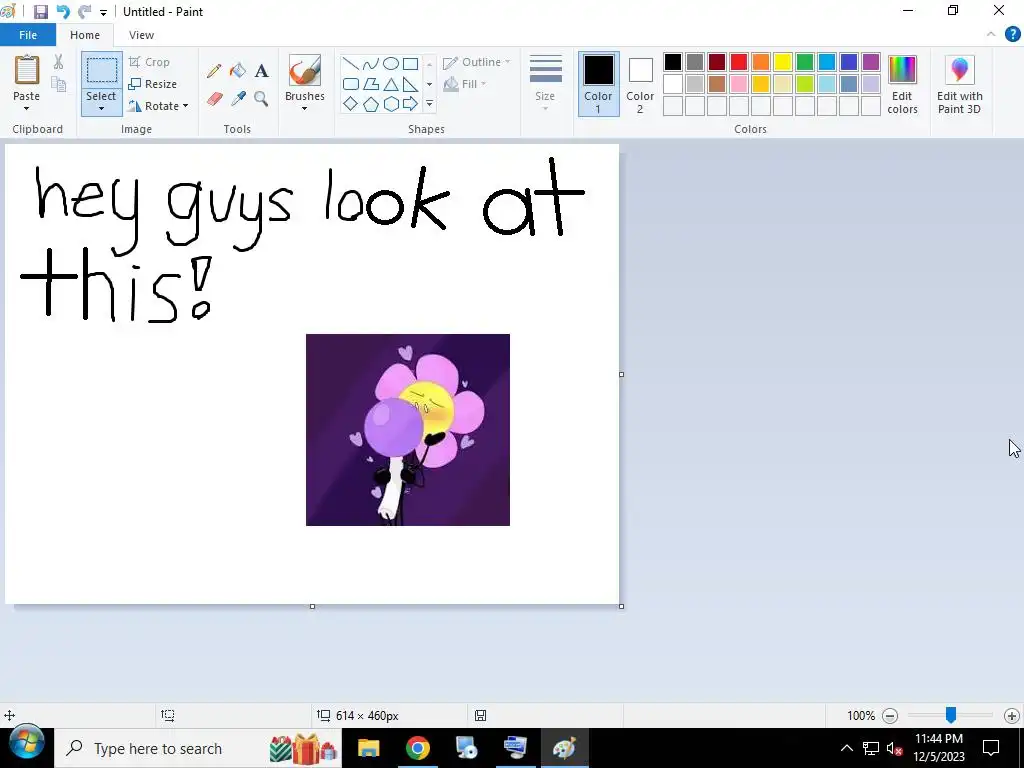The height and width of the screenshot is (768, 1024).
Task: Click the zoom in plus button
Action: pyautogui.click(x=1012, y=716)
